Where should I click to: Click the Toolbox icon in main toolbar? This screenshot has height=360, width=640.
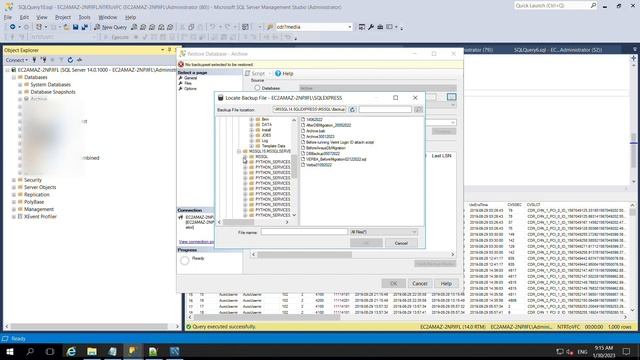(x=380, y=27)
